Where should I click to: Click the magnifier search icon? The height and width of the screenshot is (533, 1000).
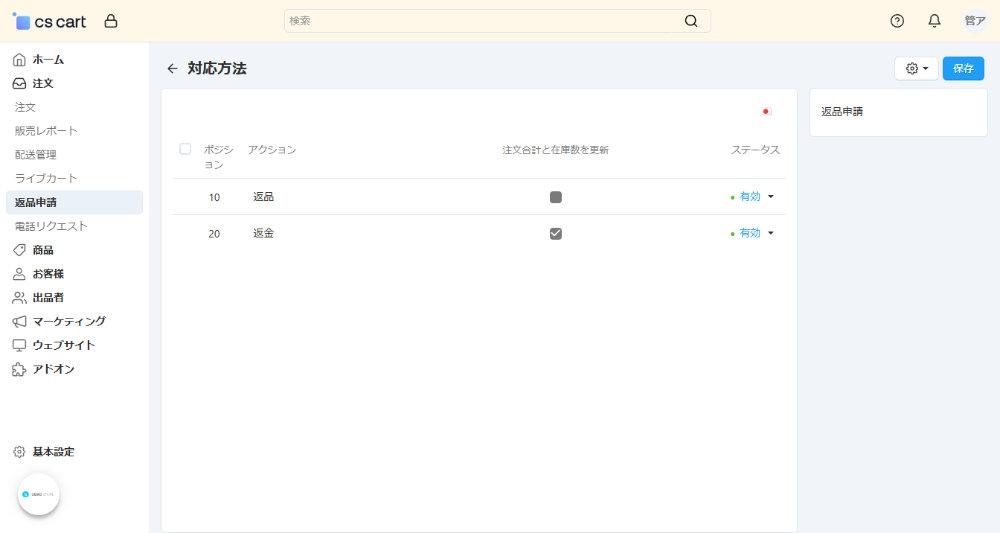[x=691, y=21]
